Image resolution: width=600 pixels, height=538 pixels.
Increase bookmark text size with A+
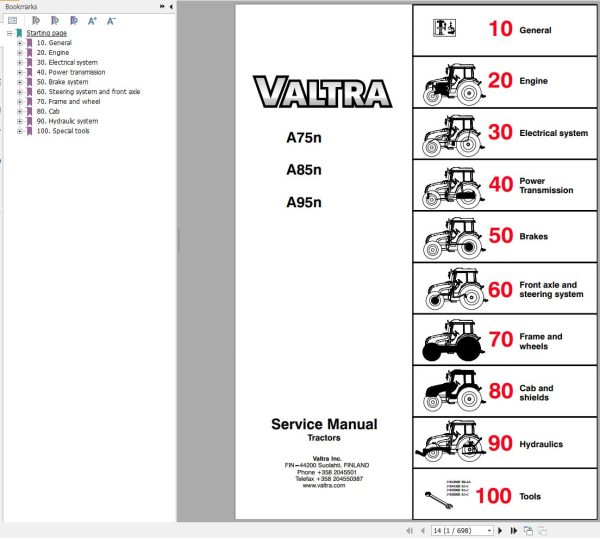(92, 21)
